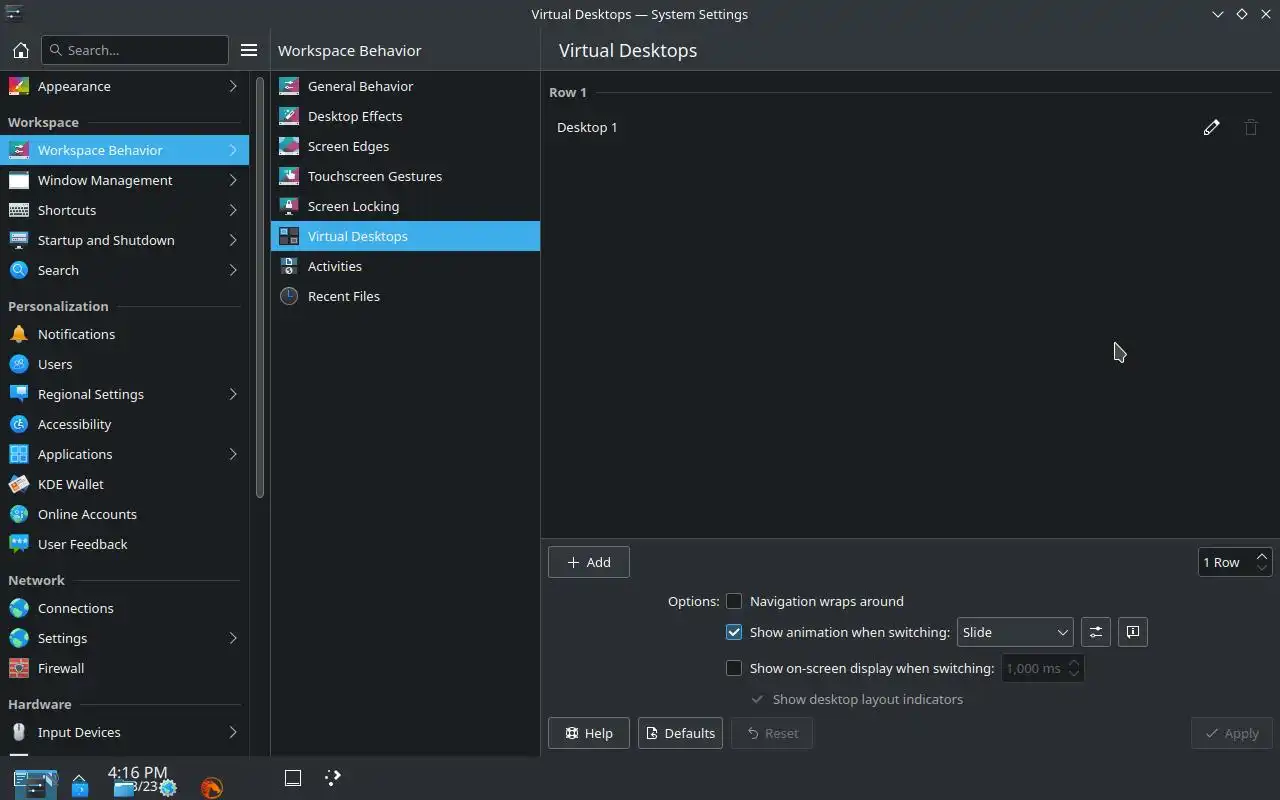Click the Apply button
Viewport: 1280px width, 800px height.
[1231, 733]
